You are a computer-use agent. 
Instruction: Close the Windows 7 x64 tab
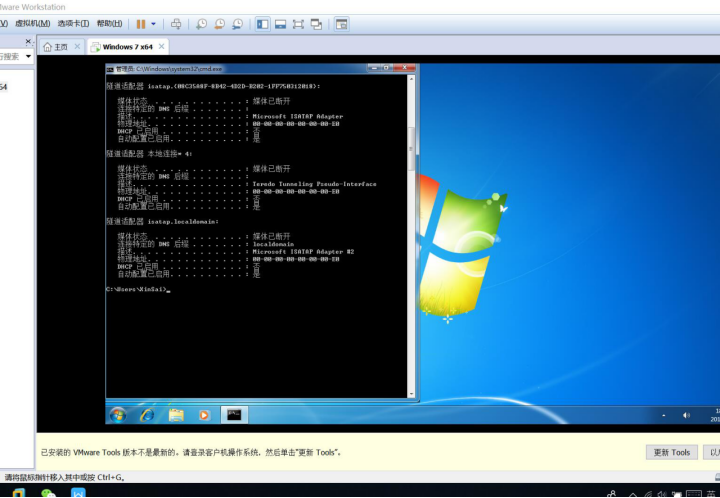pyautogui.click(x=161, y=46)
